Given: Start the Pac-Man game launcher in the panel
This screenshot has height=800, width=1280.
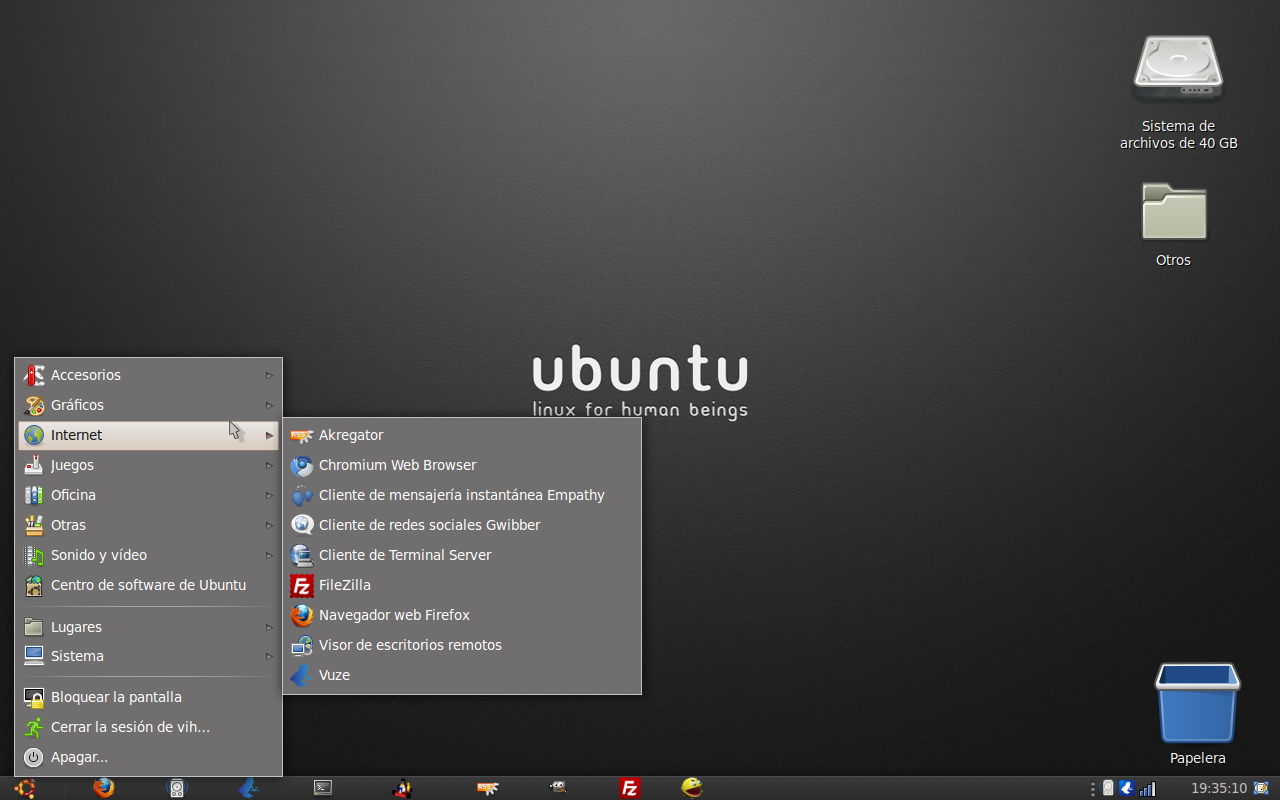Looking at the screenshot, I should click(692, 788).
